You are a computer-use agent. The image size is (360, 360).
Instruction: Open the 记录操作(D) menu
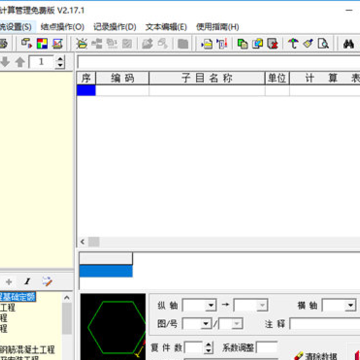click(x=115, y=27)
